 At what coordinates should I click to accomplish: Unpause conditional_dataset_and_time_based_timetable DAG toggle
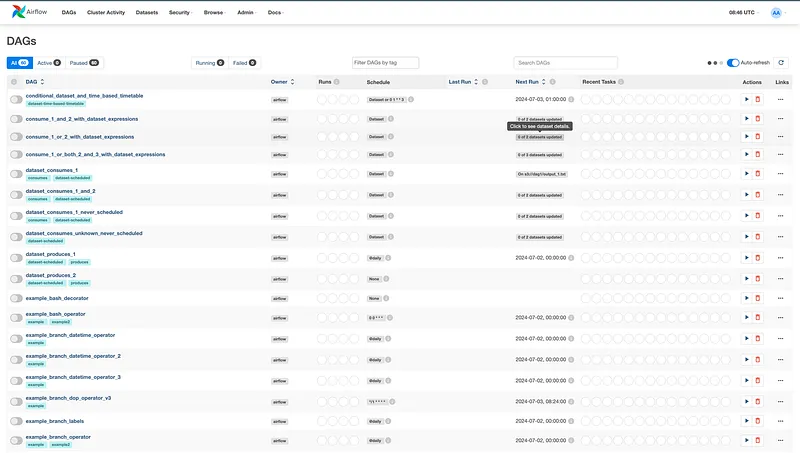click(x=16, y=99)
